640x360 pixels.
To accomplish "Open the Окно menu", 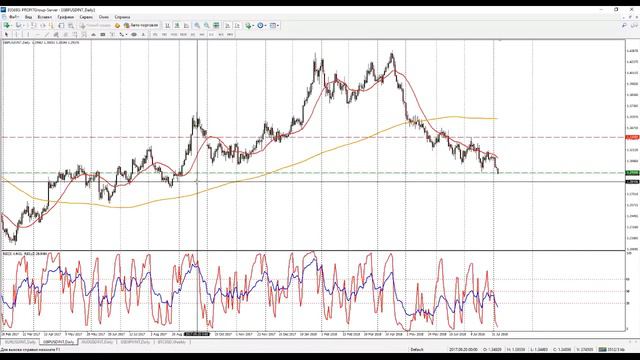I will pos(104,17).
